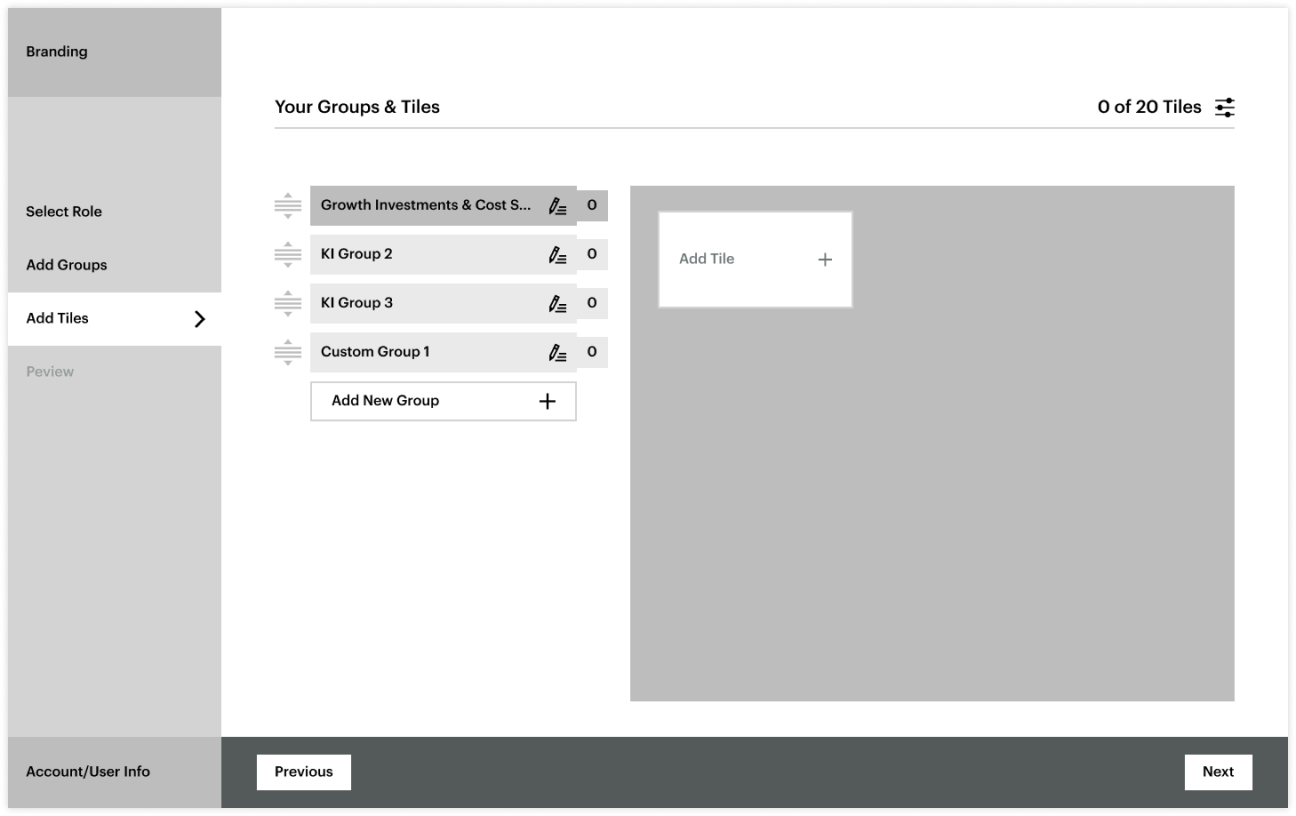Click the Previous button
This screenshot has width=1296, height=816.
(304, 771)
